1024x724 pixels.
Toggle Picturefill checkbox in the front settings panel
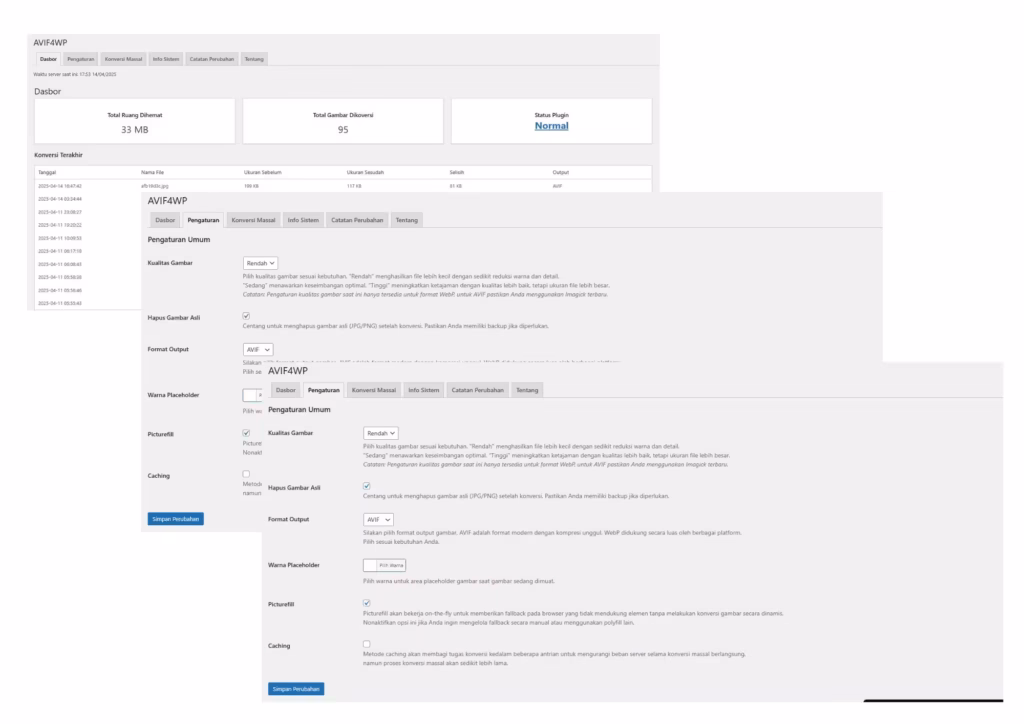point(366,603)
